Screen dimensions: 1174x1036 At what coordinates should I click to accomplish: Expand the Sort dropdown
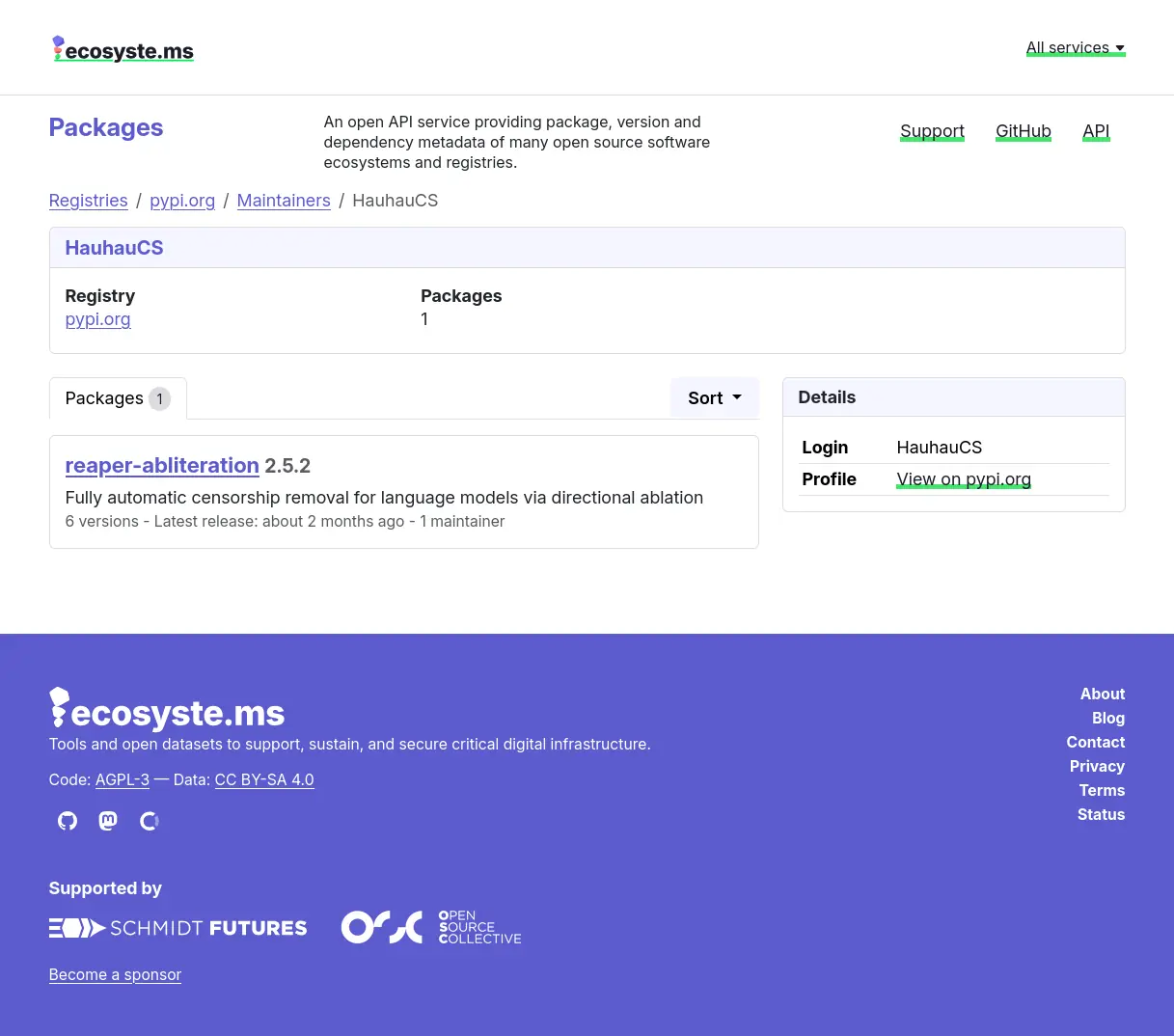pos(714,397)
